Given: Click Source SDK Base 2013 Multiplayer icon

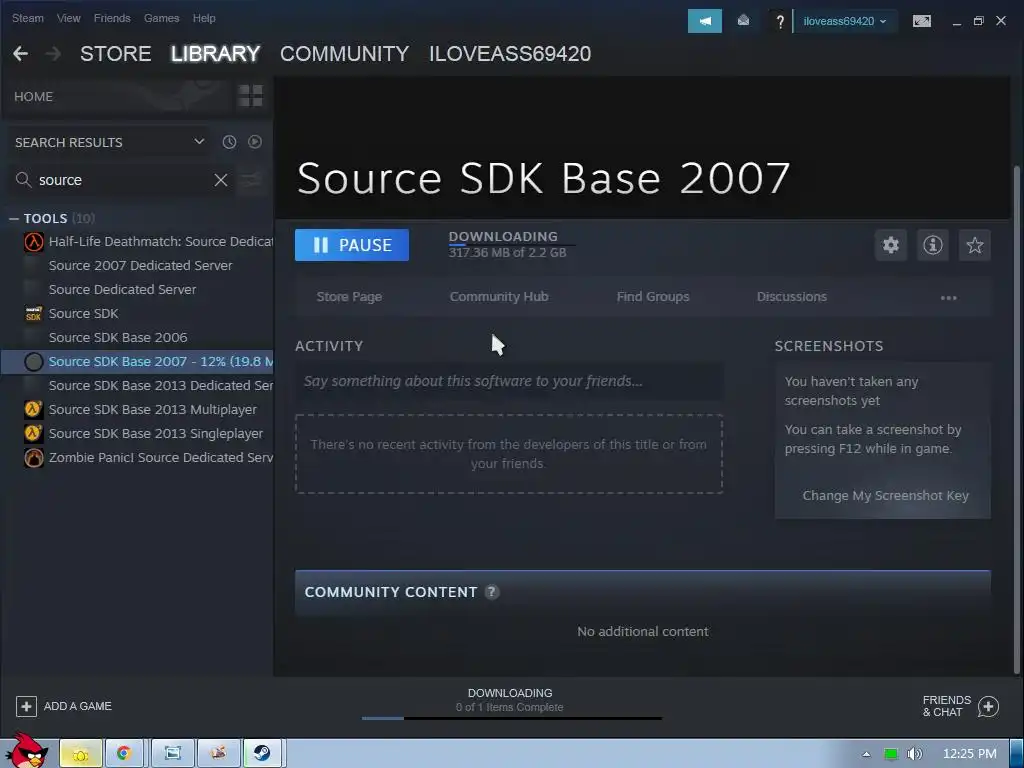Looking at the screenshot, I should tap(33, 409).
